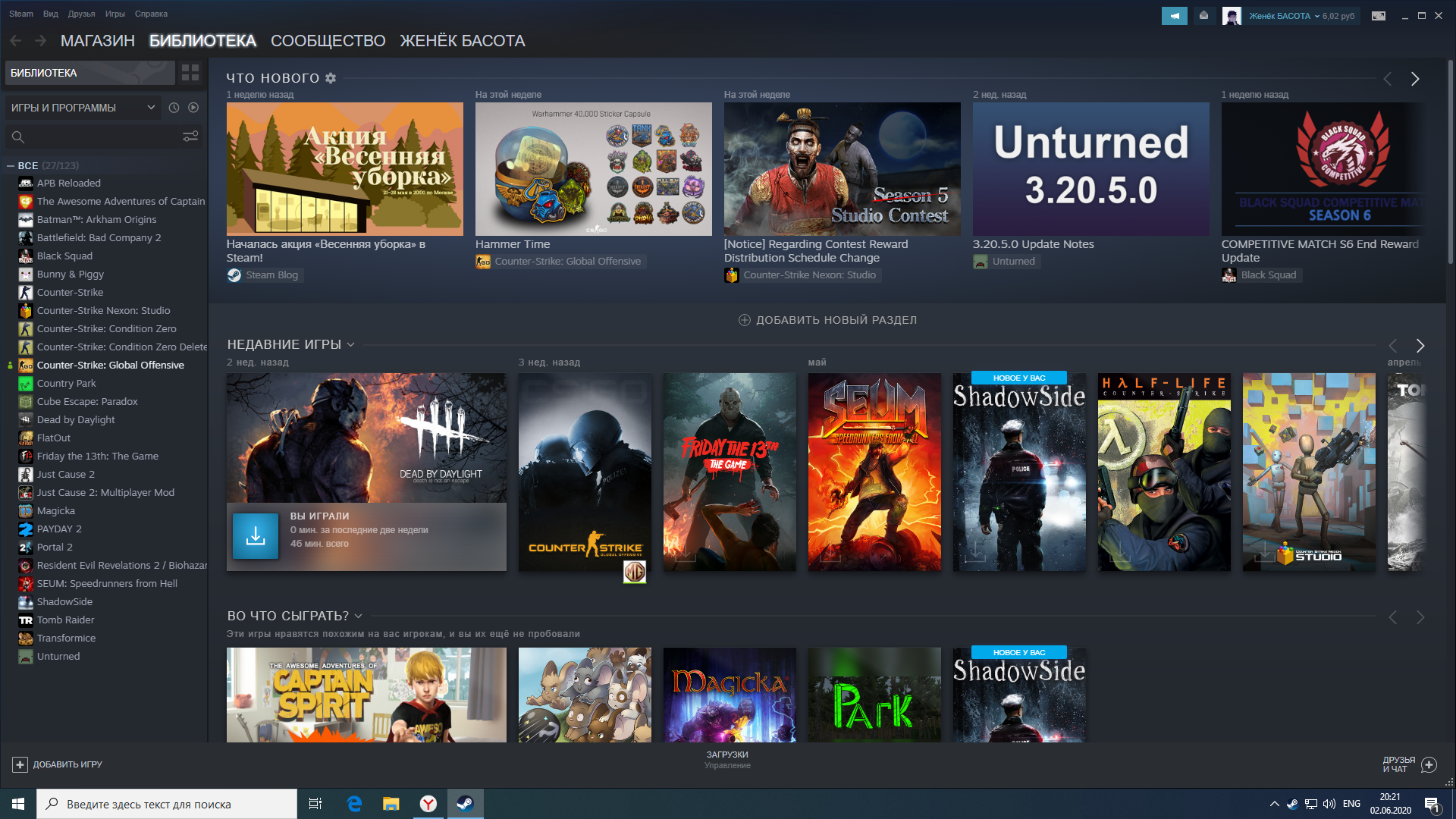Open advanced filter settings icon beside the search field

(190, 136)
